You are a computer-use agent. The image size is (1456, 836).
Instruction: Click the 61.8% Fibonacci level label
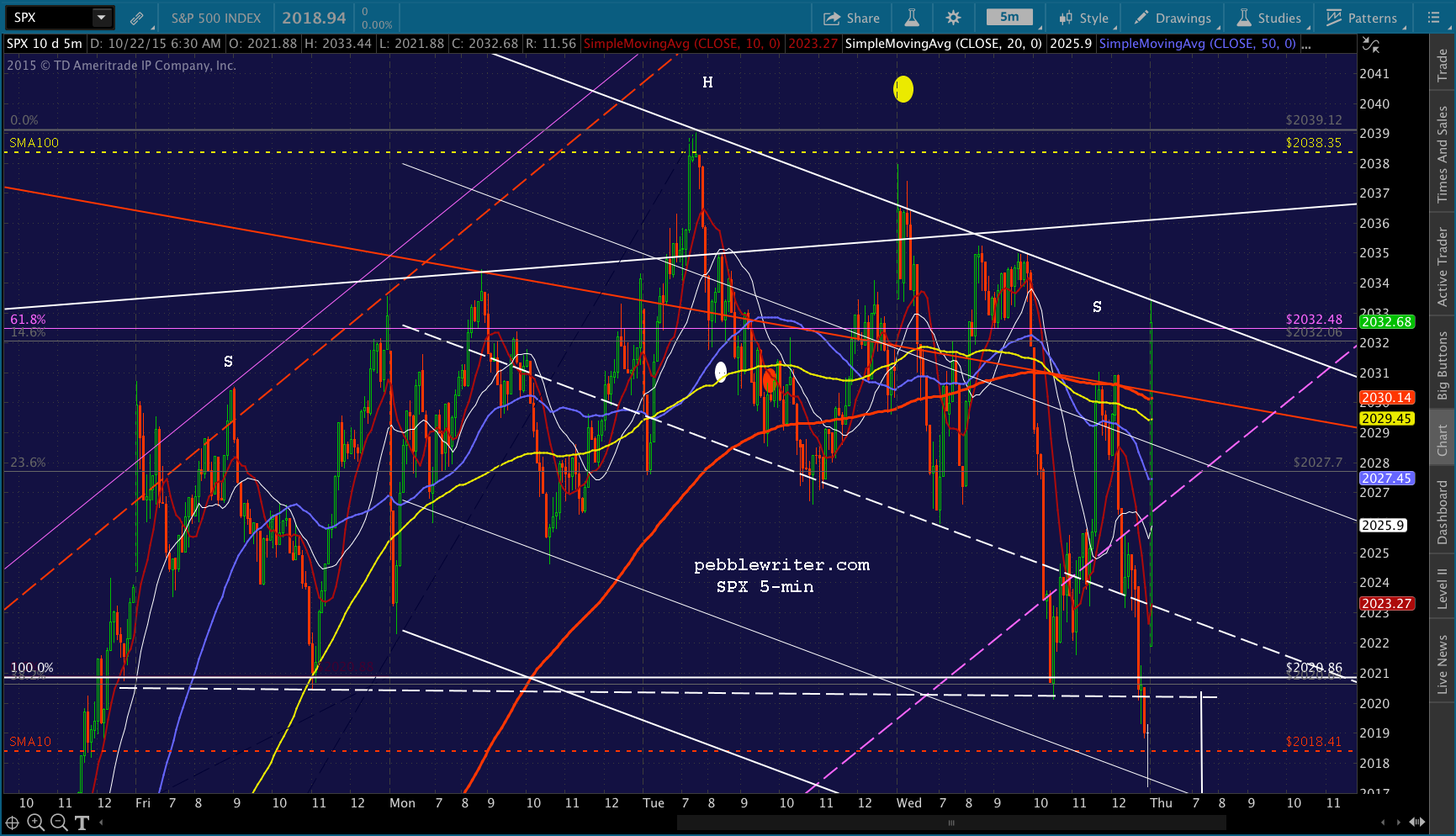(x=28, y=320)
